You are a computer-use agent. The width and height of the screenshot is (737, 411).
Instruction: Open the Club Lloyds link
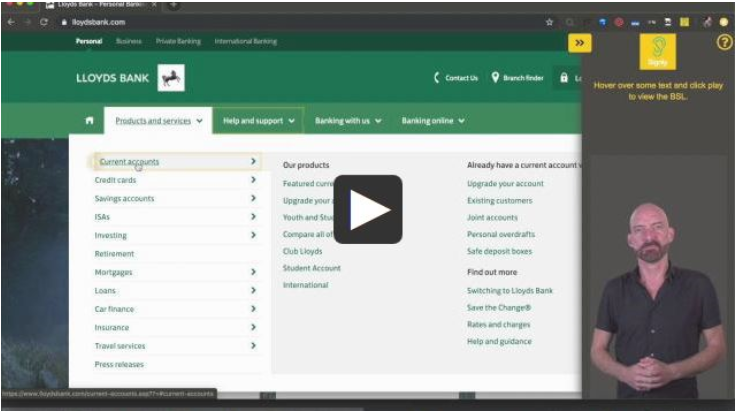(x=302, y=251)
